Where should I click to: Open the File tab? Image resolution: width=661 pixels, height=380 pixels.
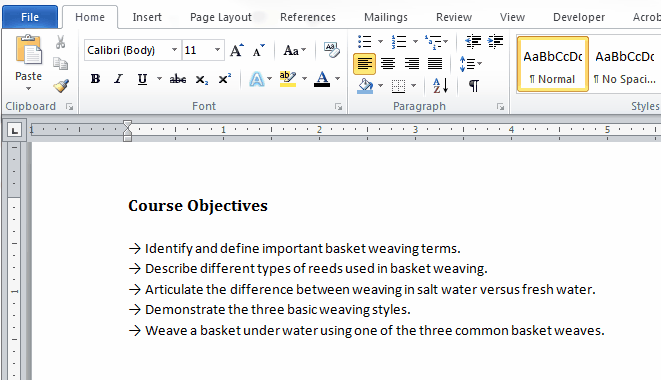[30, 17]
